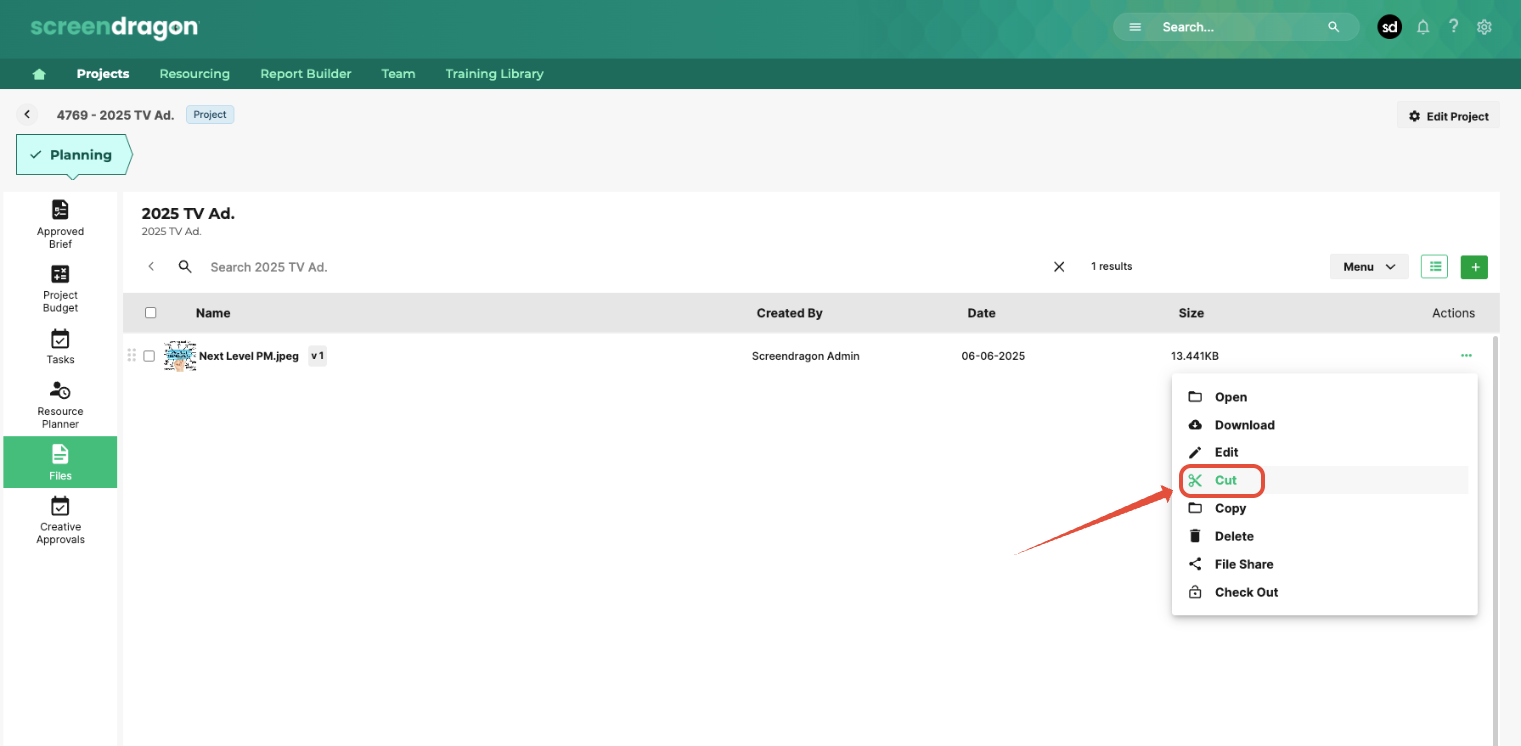Switch to the Projects tab
1521x746 pixels.
[x=103, y=74]
